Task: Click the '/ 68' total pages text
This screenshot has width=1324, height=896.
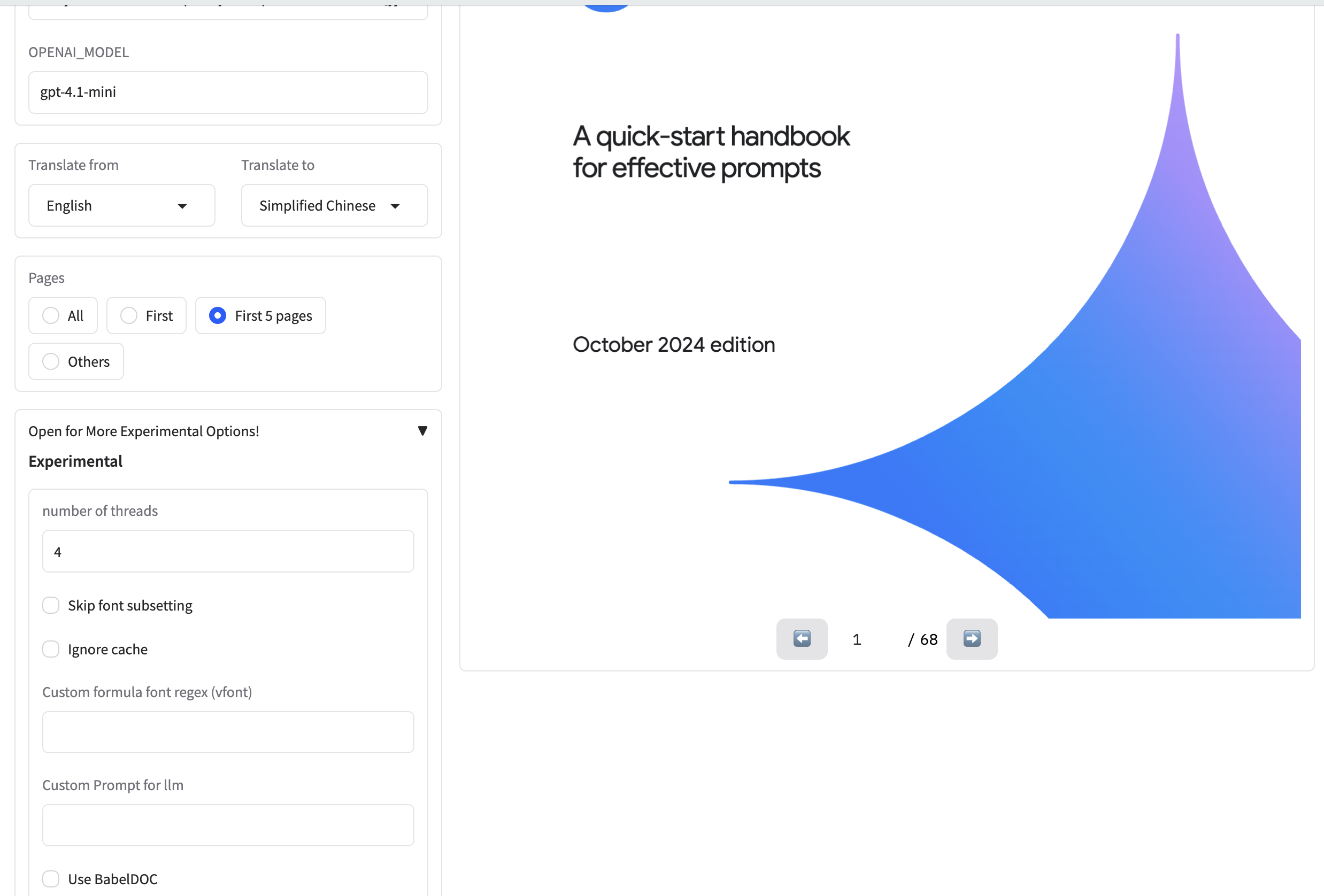Action: click(923, 640)
